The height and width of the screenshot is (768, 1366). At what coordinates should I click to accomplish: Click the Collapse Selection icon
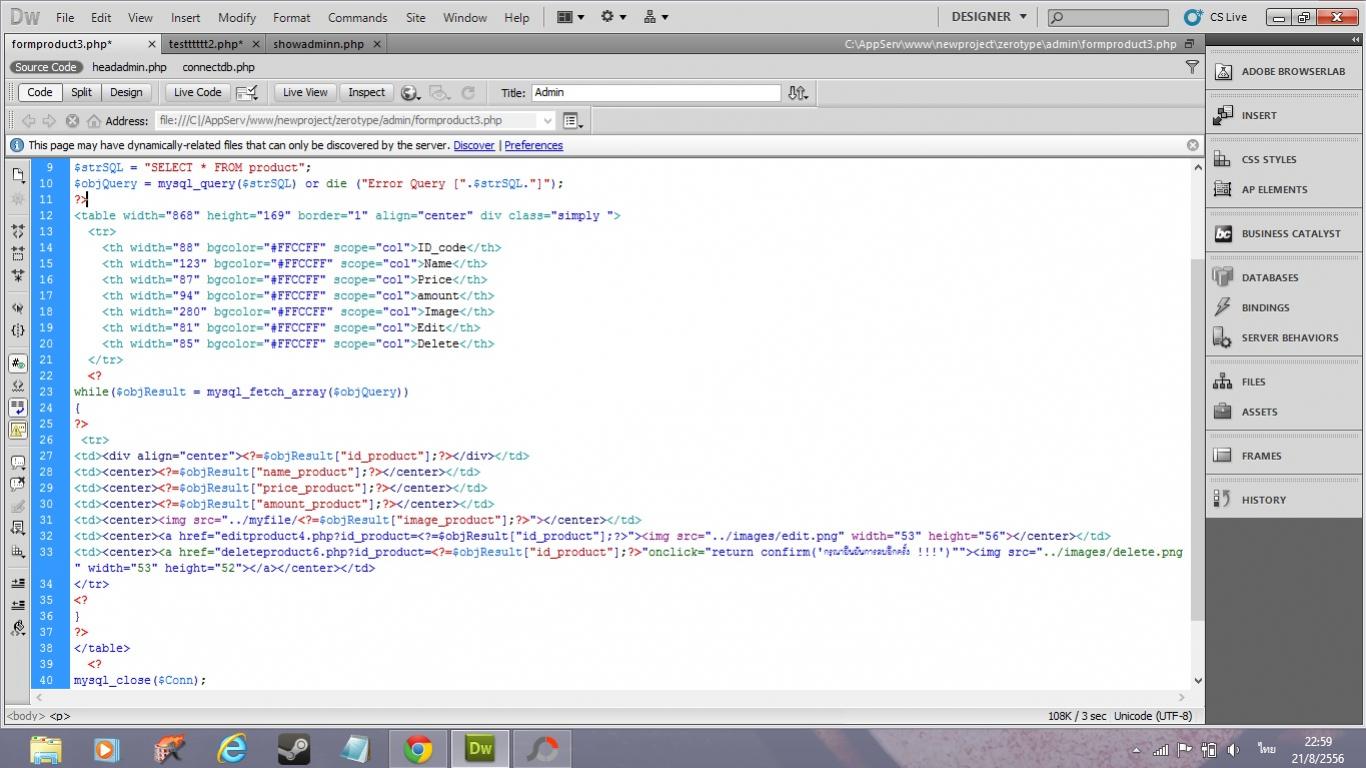(x=18, y=252)
